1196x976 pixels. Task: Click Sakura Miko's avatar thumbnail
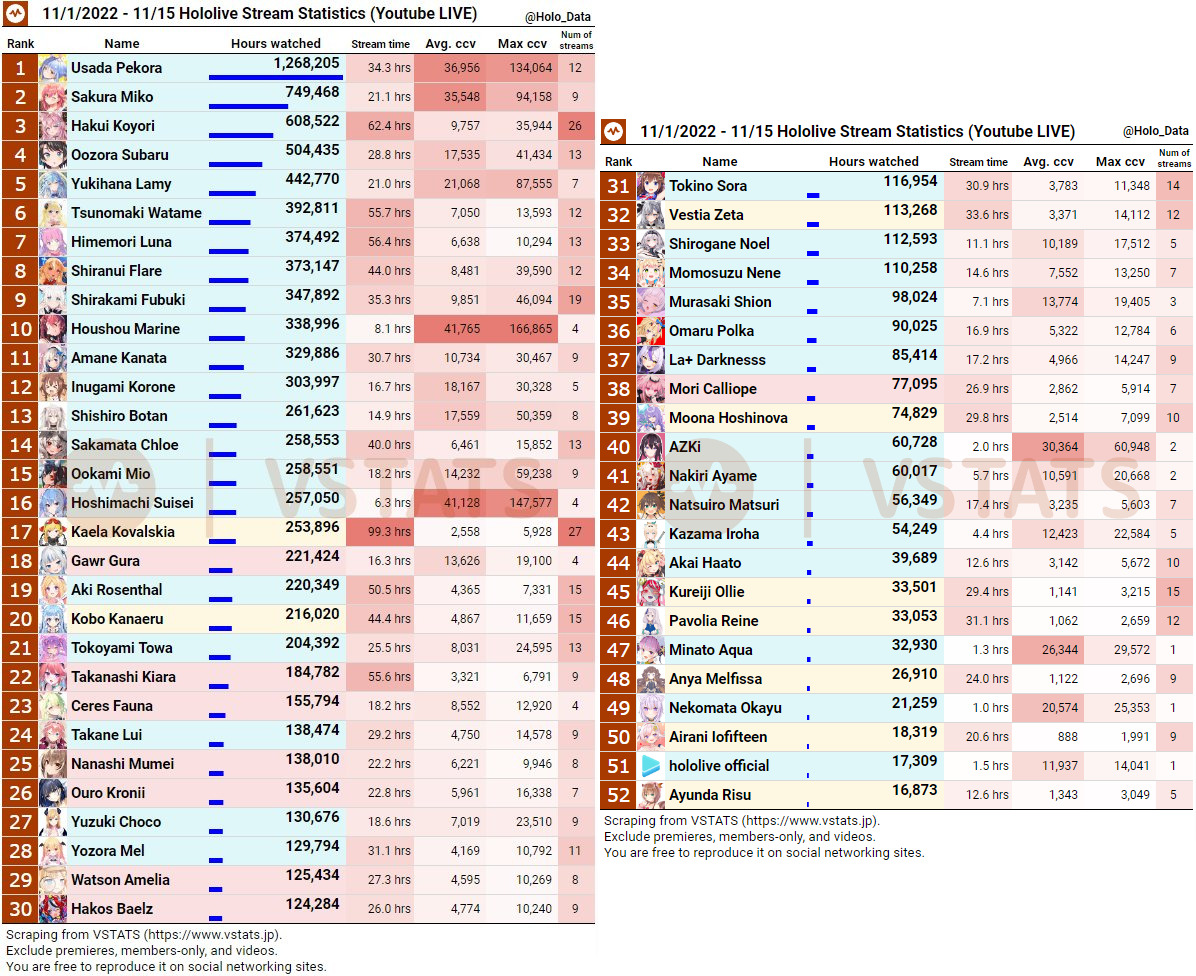pyautogui.click(x=53, y=97)
